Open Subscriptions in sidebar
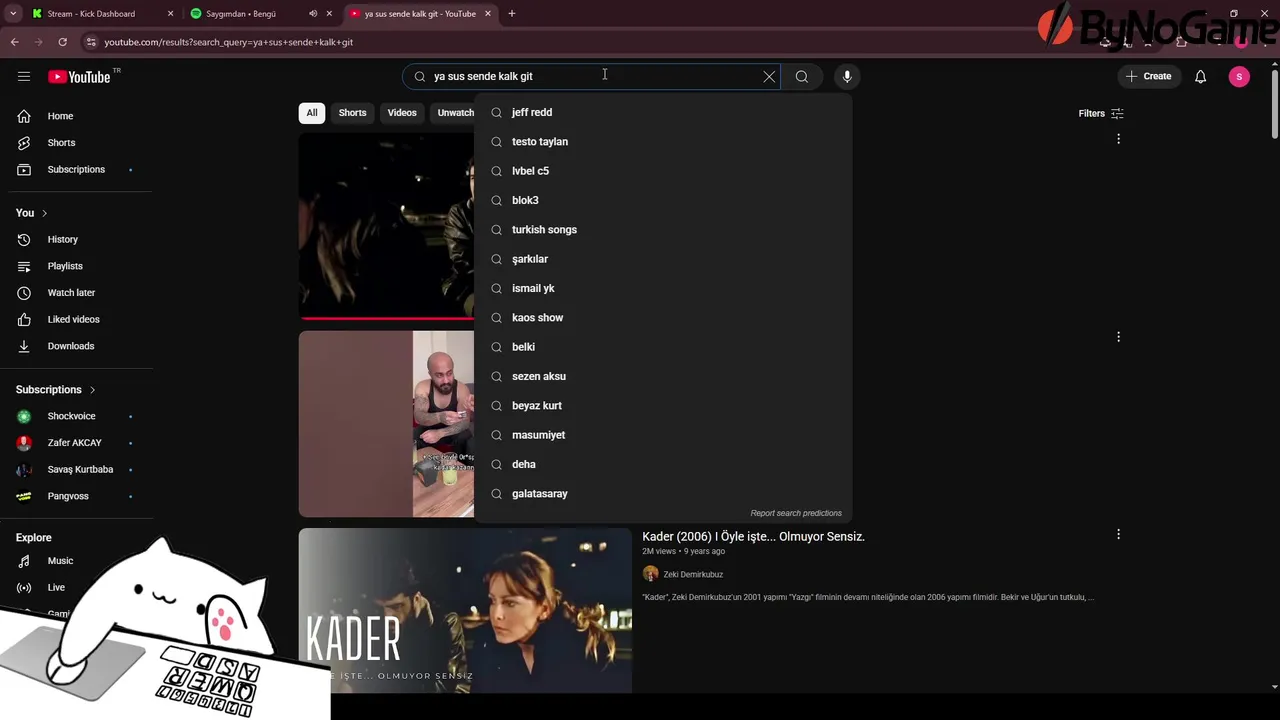Screen dimensions: 1280x720 pyautogui.click(x=76, y=169)
